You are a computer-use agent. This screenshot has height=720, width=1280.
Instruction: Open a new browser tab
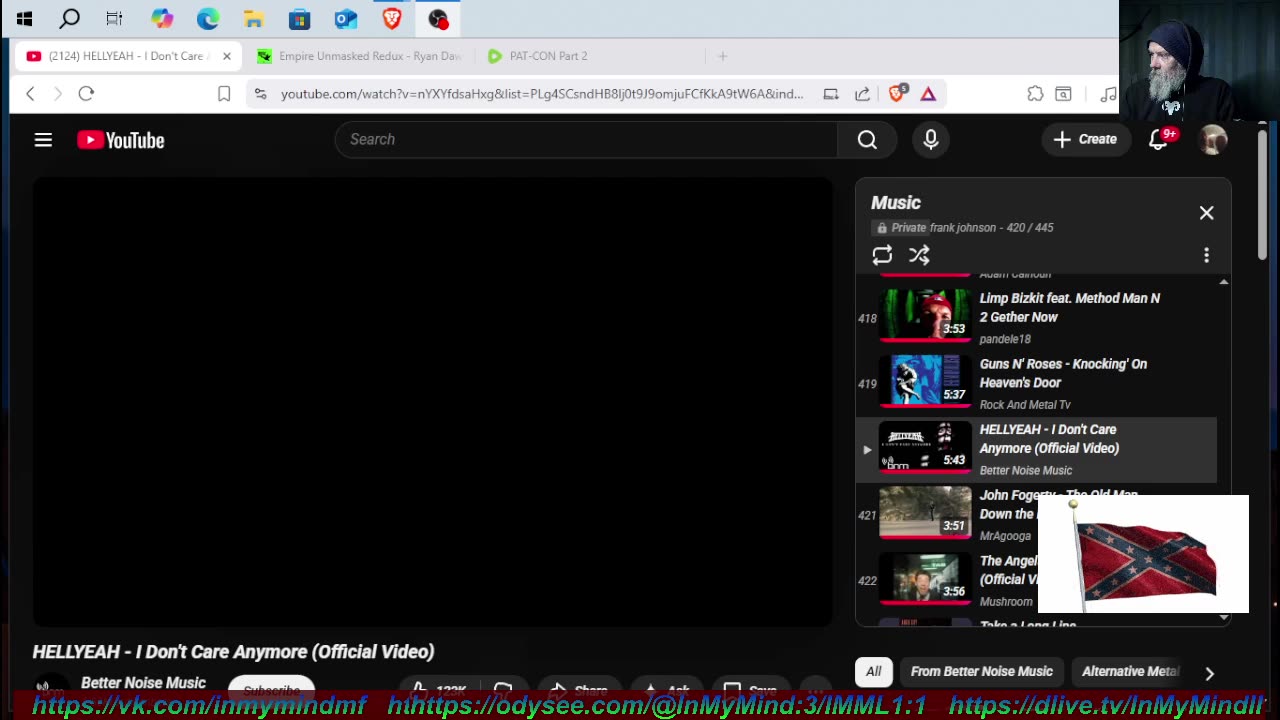click(x=722, y=56)
